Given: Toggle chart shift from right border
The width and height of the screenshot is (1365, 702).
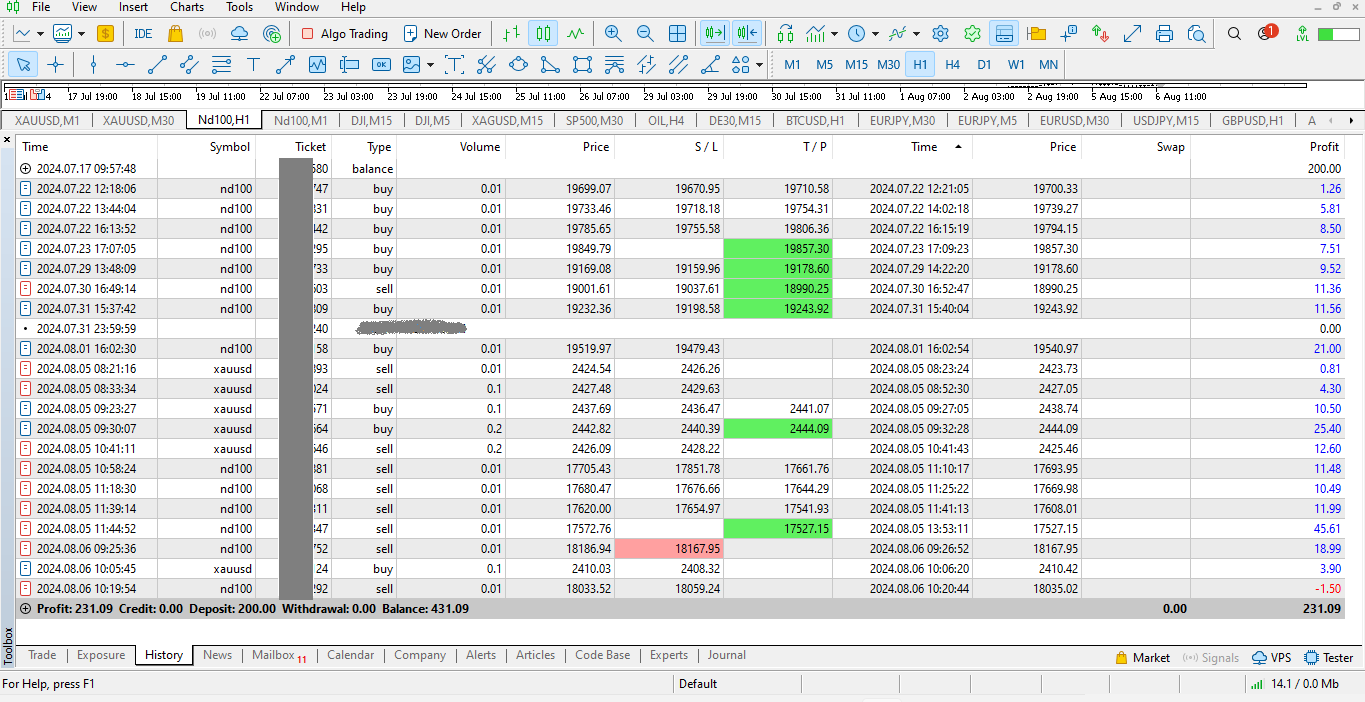Looking at the screenshot, I should click(747, 33).
